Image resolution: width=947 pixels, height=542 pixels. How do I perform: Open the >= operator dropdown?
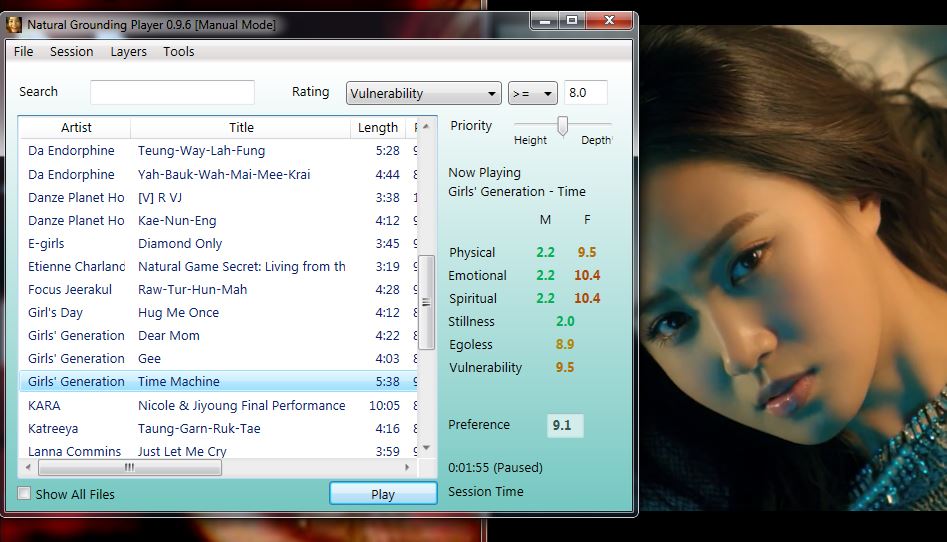(532, 93)
